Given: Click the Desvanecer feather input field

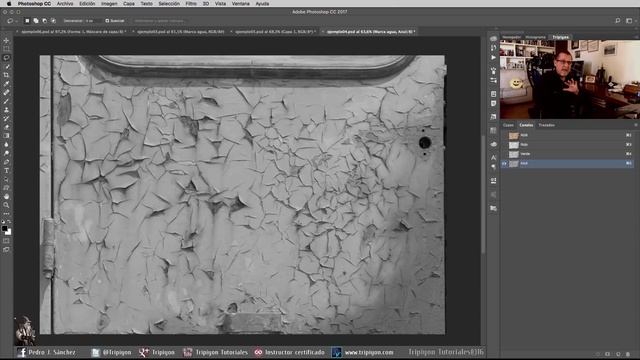Looking at the screenshot, I should [x=93, y=20].
